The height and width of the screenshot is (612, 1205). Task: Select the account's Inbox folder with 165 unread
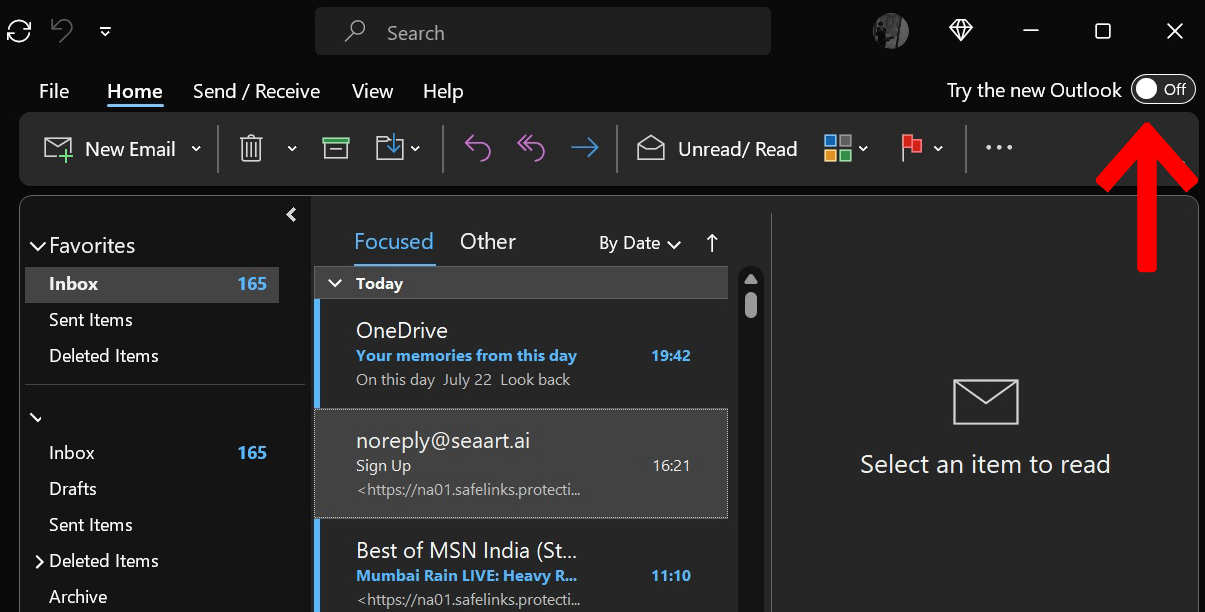152,453
